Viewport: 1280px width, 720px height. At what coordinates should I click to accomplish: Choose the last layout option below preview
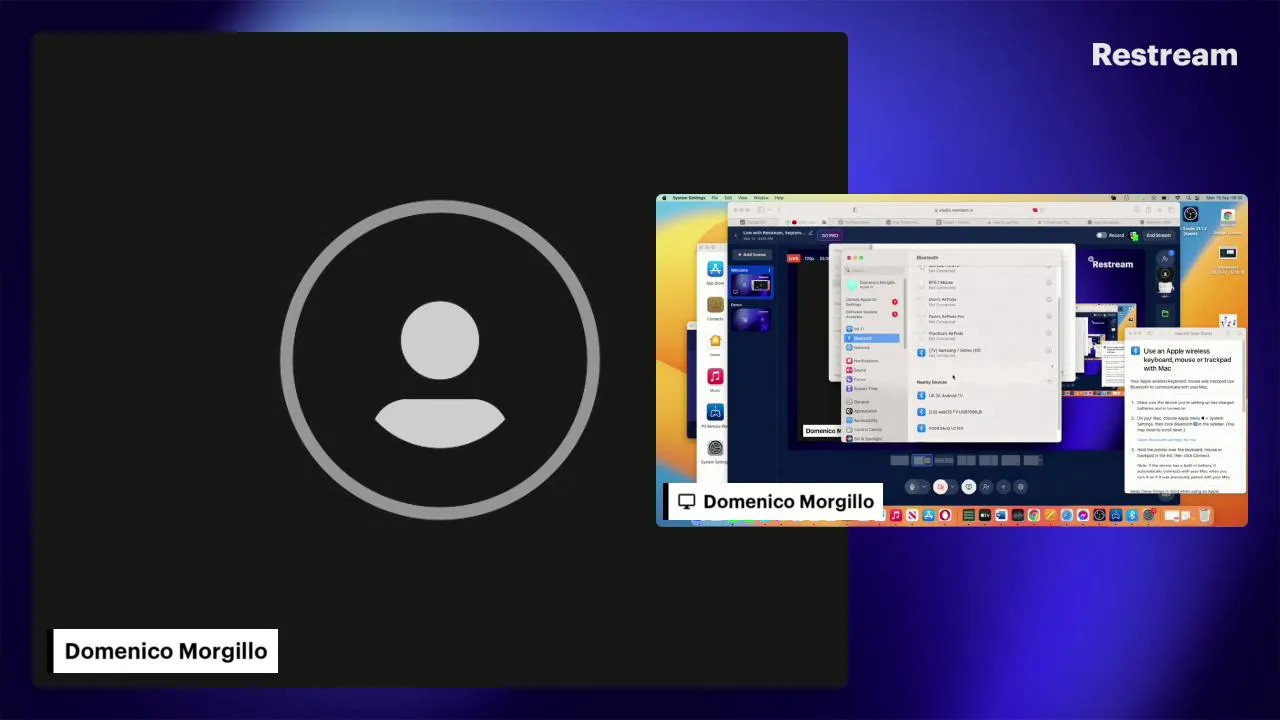click(1033, 460)
